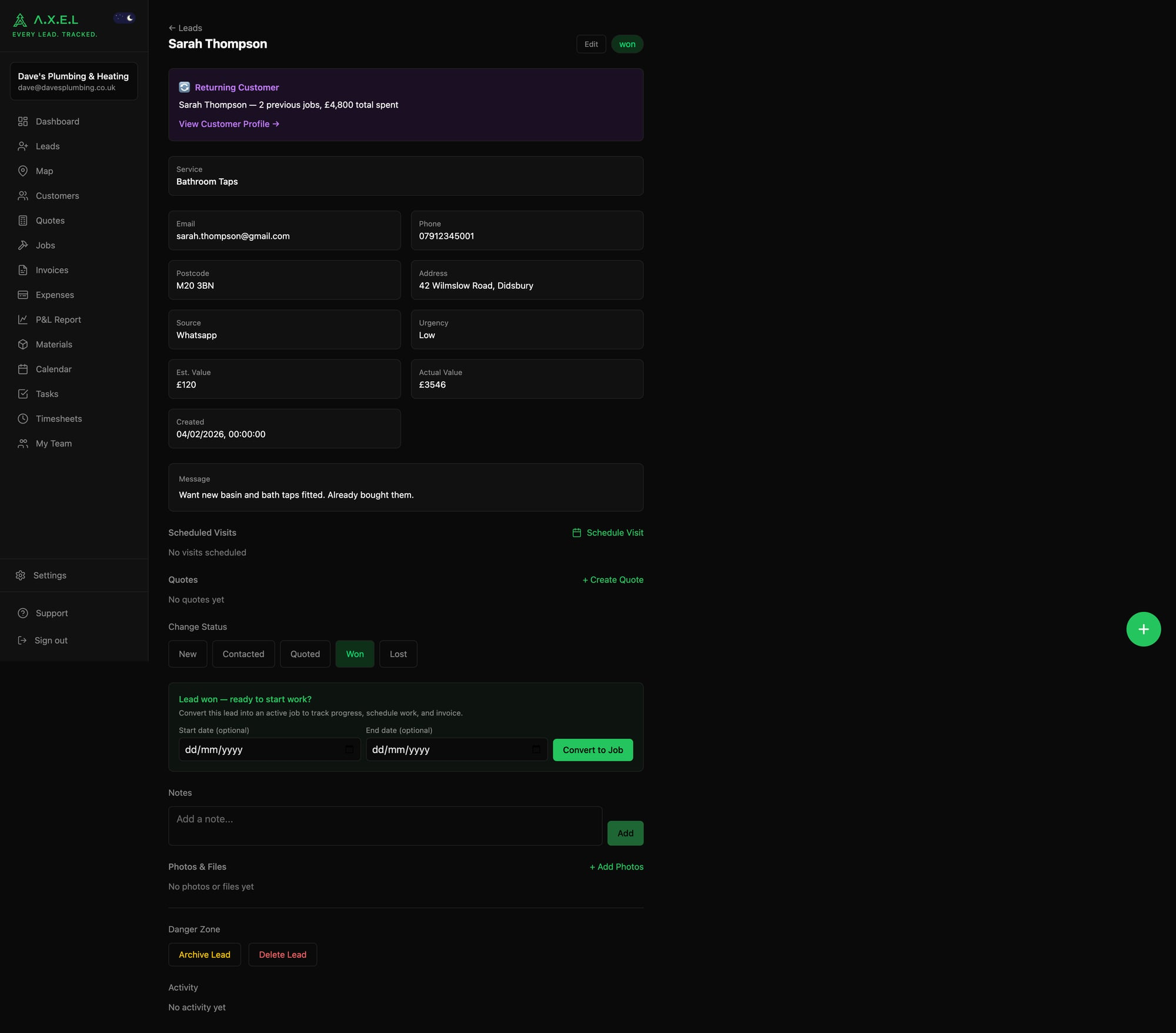Open Timesheets from the sidebar
Viewport: 1176px width, 1033px height.
tap(58, 418)
